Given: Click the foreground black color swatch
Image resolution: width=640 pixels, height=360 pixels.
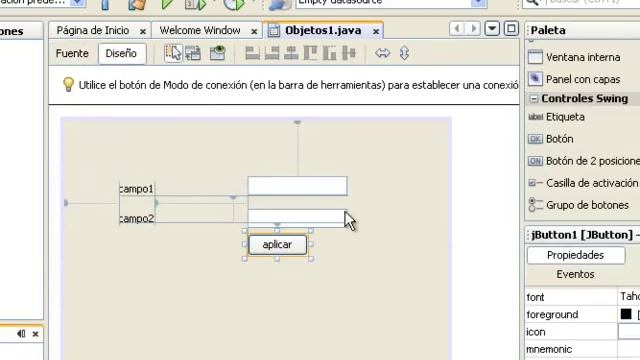Looking at the screenshot, I should [x=626, y=314].
